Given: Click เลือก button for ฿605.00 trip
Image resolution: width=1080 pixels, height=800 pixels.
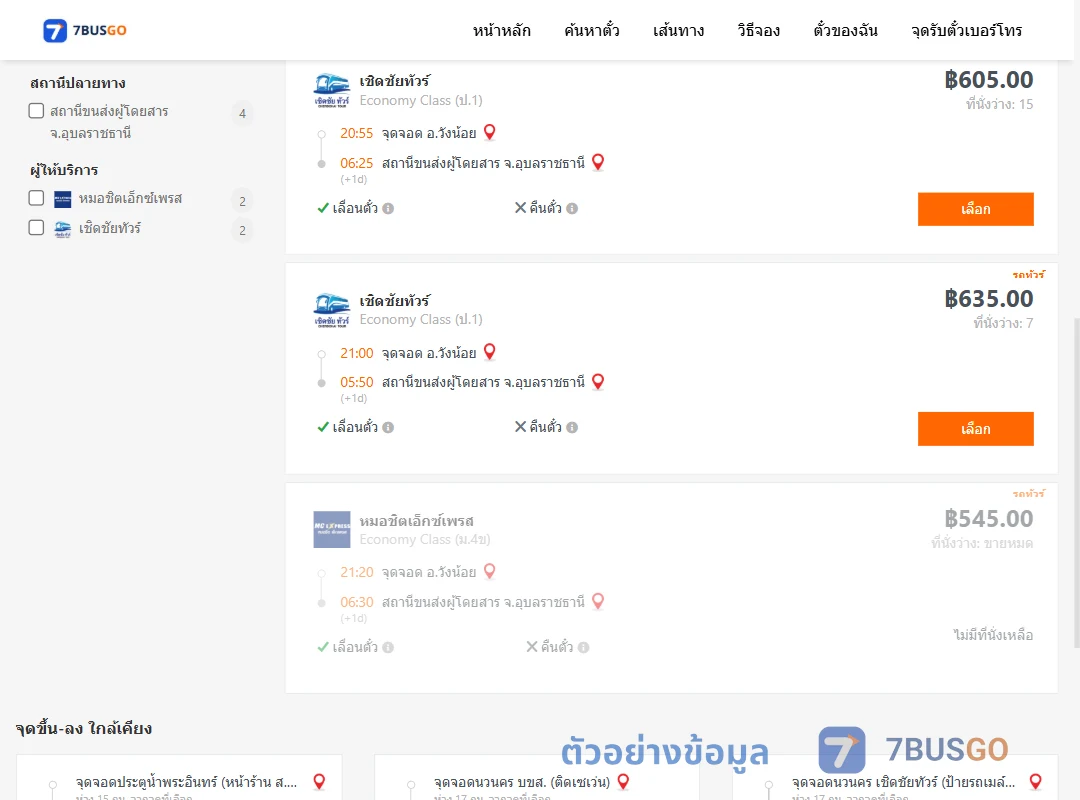Looking at the screenshot, I should click(975, 209).
